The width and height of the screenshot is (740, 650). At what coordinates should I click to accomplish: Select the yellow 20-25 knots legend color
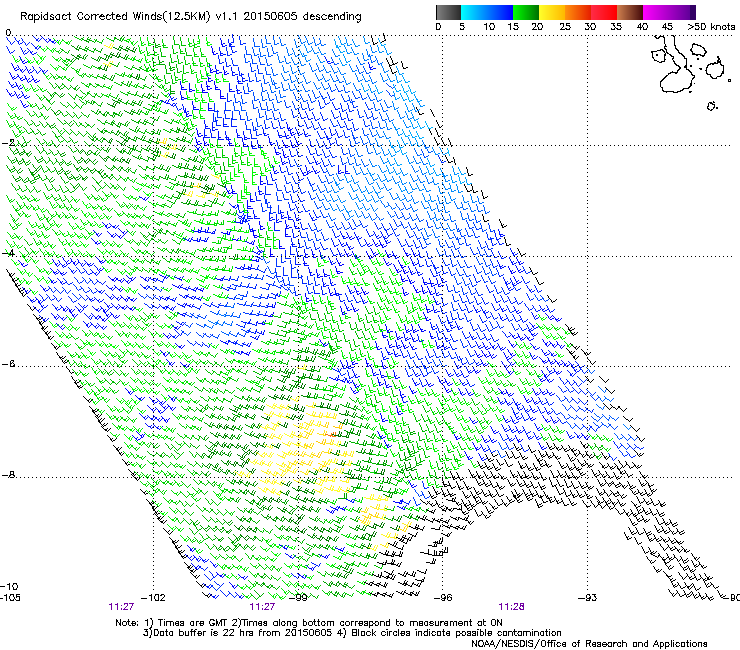tap(552, 12)
